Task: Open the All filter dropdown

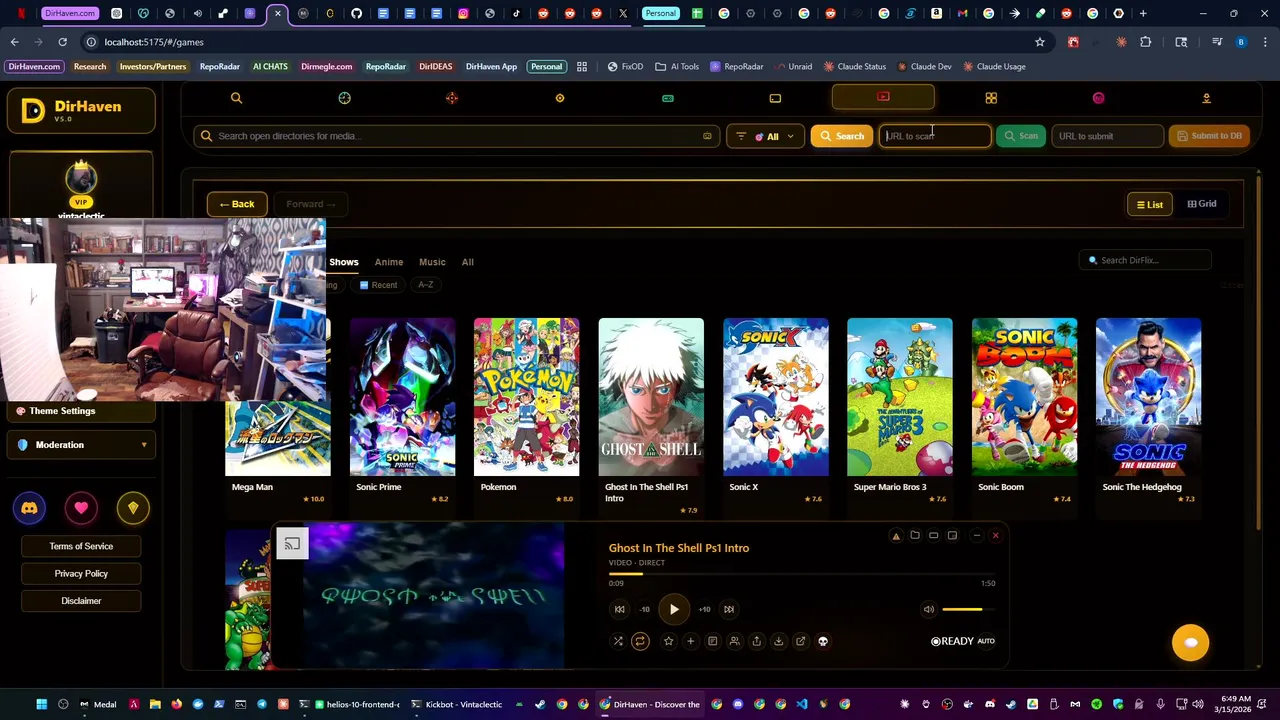Action: tap(765, 136)
